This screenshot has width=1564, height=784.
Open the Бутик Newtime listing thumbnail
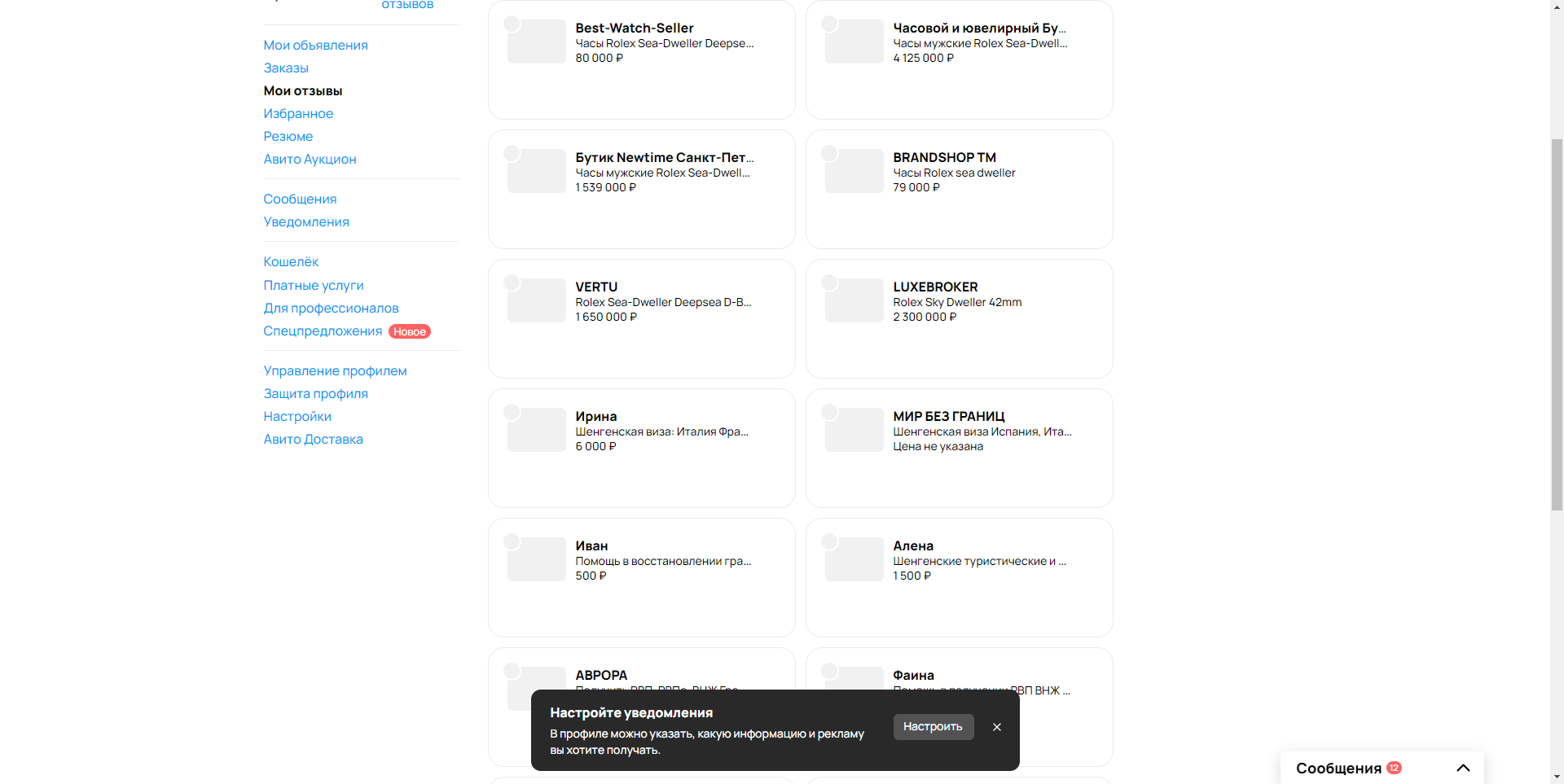pos(537,171)
